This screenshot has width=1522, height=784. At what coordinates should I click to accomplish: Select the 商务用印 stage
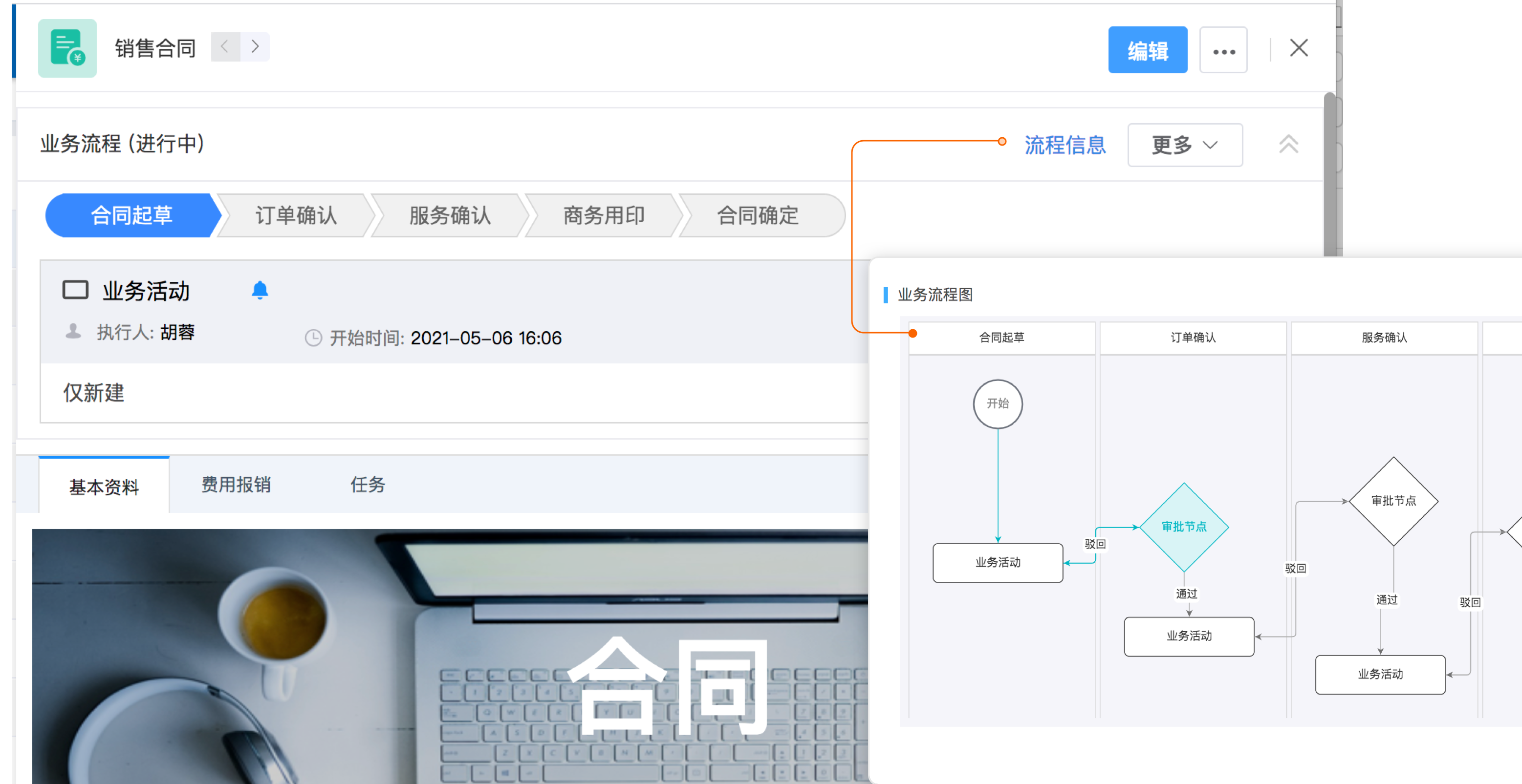pyautogui.click(x=603, y=215)
